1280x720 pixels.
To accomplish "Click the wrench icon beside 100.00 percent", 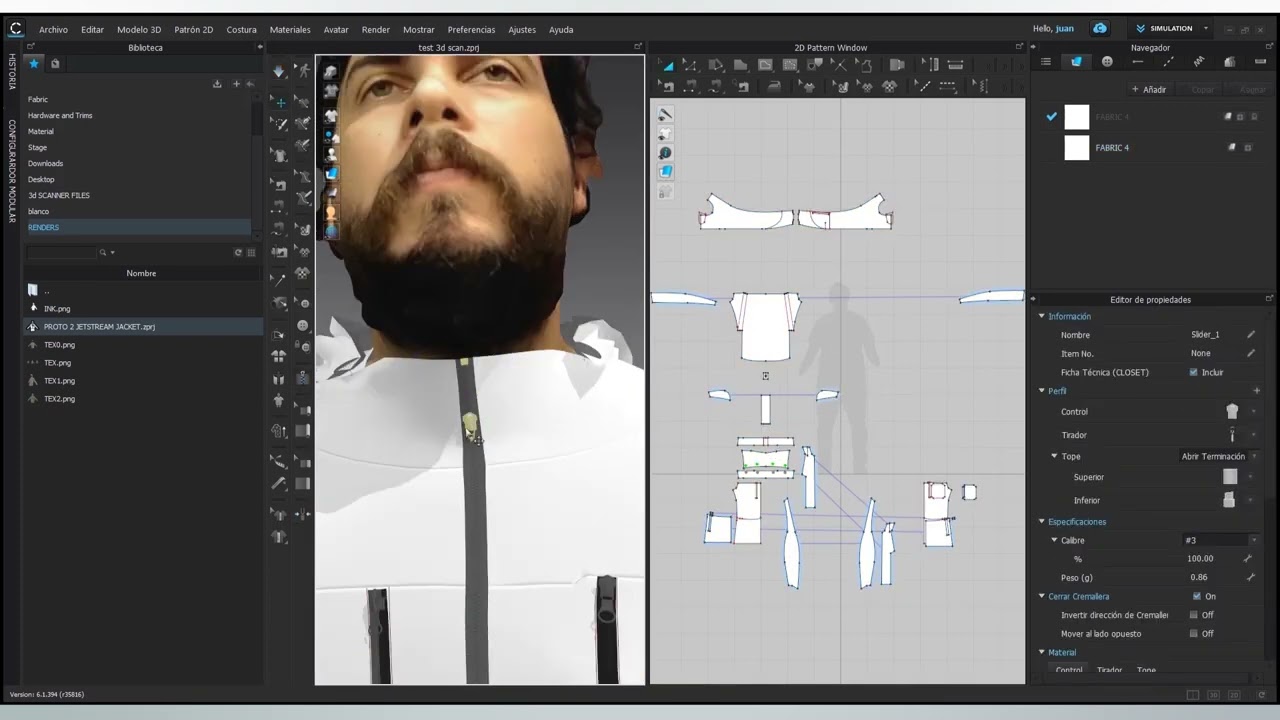I will 1247,558.
